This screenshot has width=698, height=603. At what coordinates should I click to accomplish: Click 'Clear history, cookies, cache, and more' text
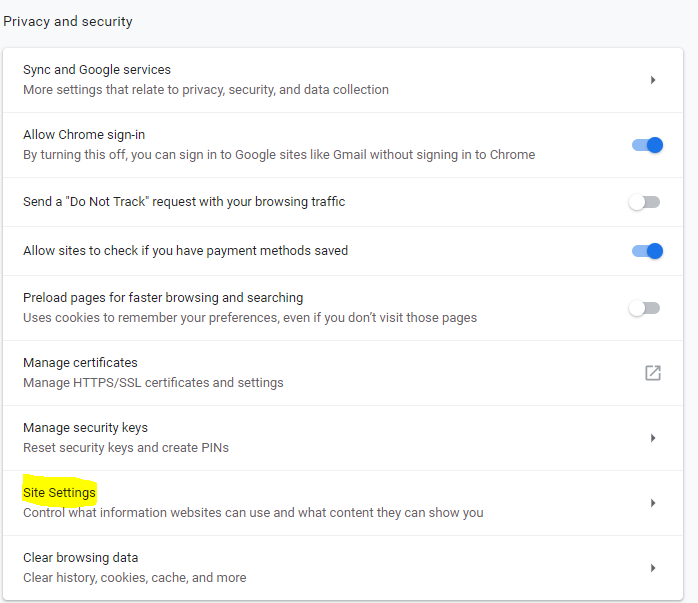134,577
